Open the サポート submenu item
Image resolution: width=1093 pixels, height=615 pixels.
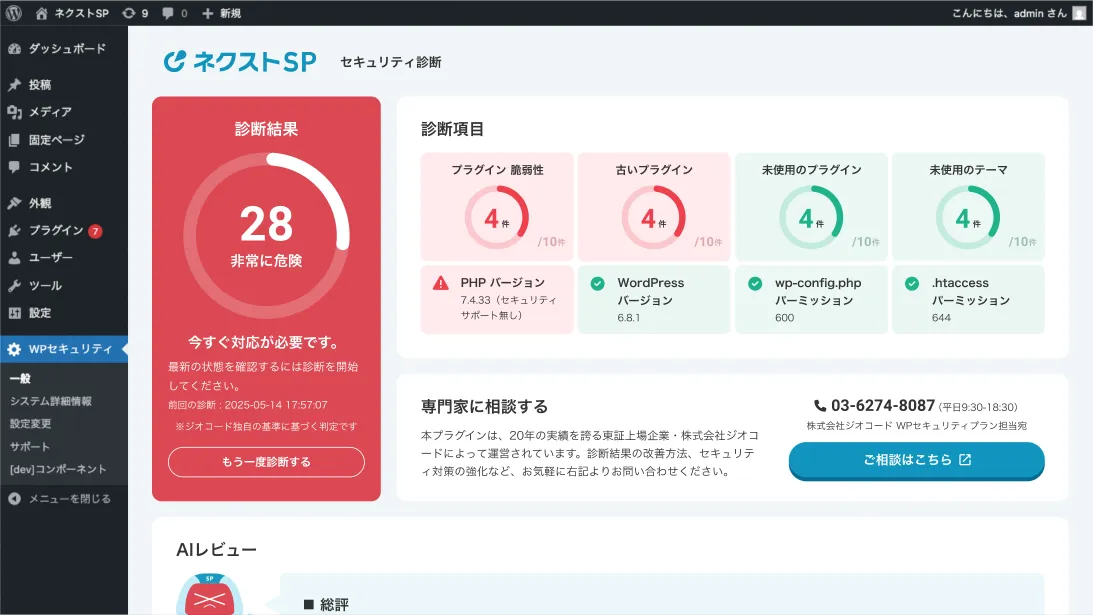[30, 446]
